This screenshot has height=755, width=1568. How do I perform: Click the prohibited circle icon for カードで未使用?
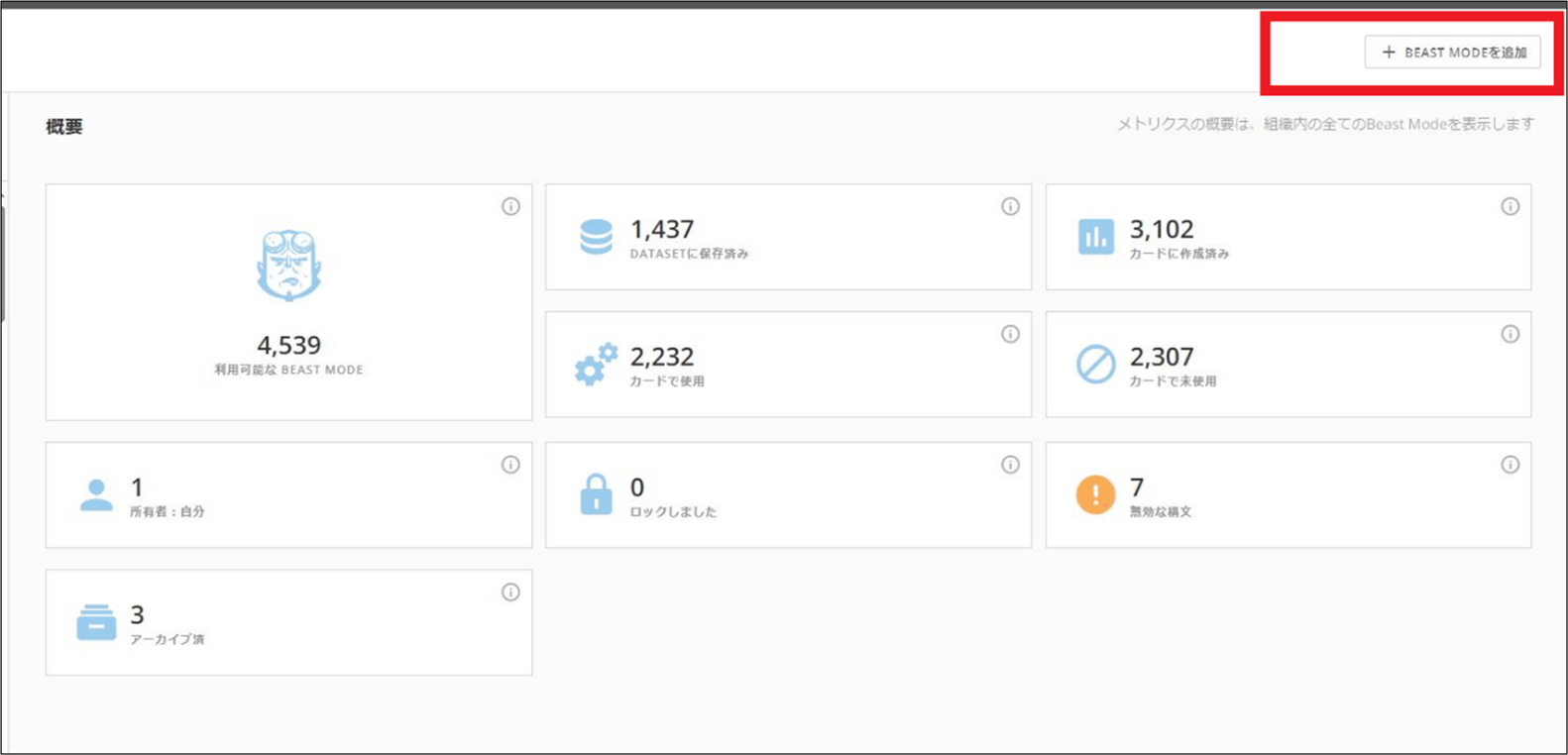tap(1095, 365)
